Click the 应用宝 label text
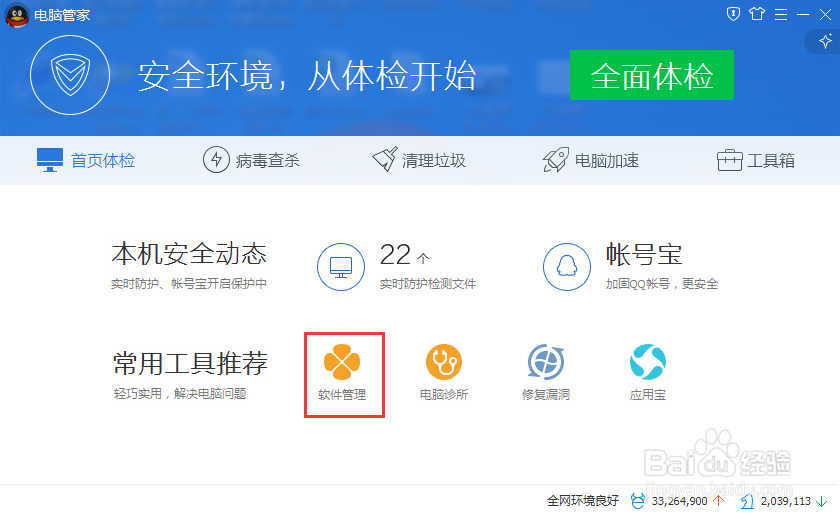This screenshot has height=519, width=840. [648, 395]
